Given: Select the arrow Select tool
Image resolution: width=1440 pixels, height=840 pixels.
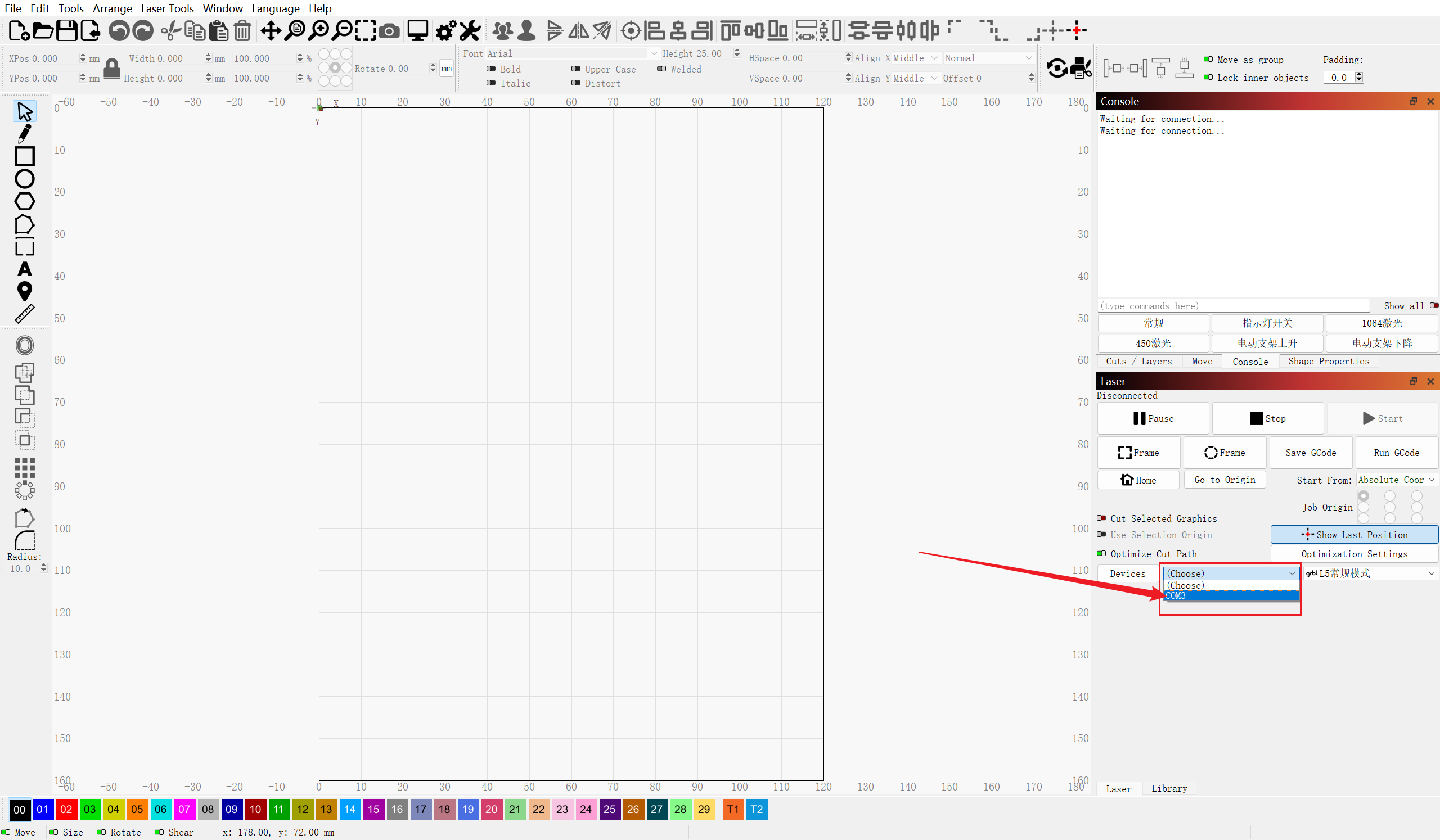Looking at the screenshot, I should tap(25, 111).
